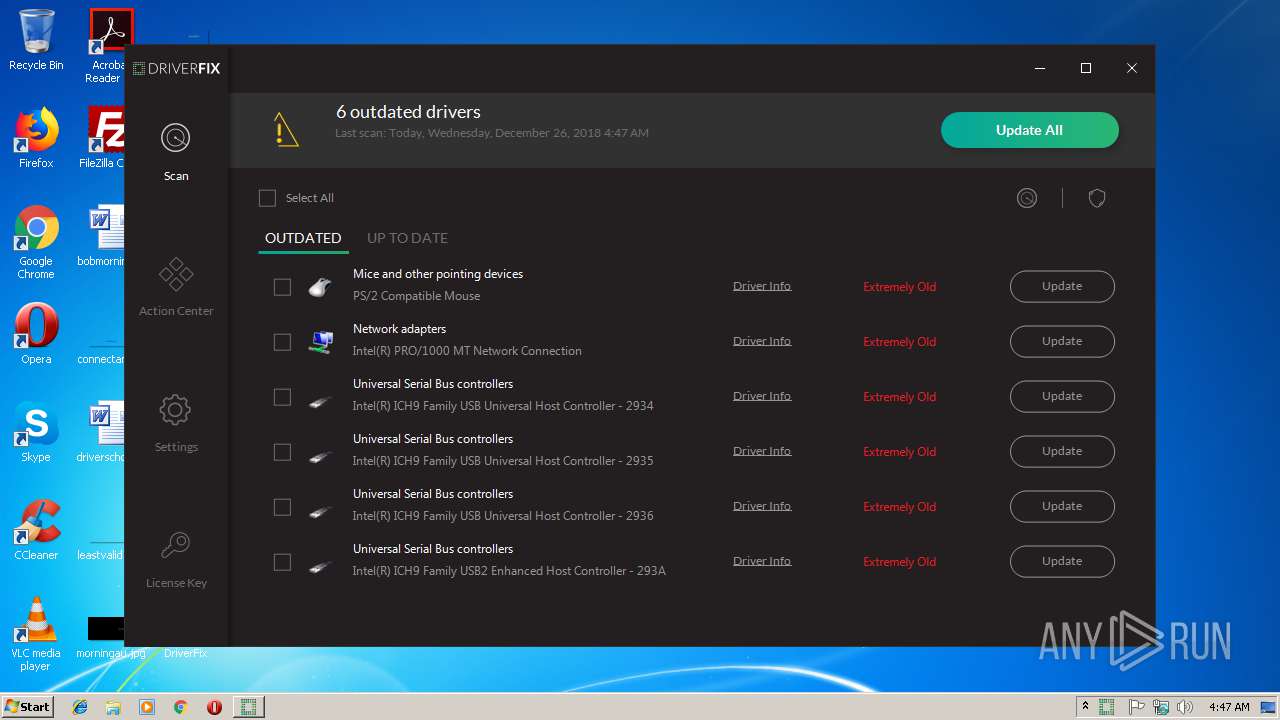The width and height of the screenshot is (1280, 720).
Task: Check the PS/2 Compatible Mouse checkbox
Action: (282, 287)
